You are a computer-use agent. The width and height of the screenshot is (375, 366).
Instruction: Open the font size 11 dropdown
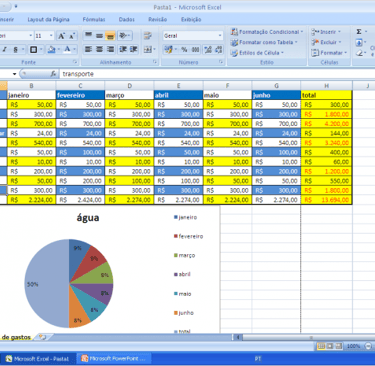click(51, 36)
